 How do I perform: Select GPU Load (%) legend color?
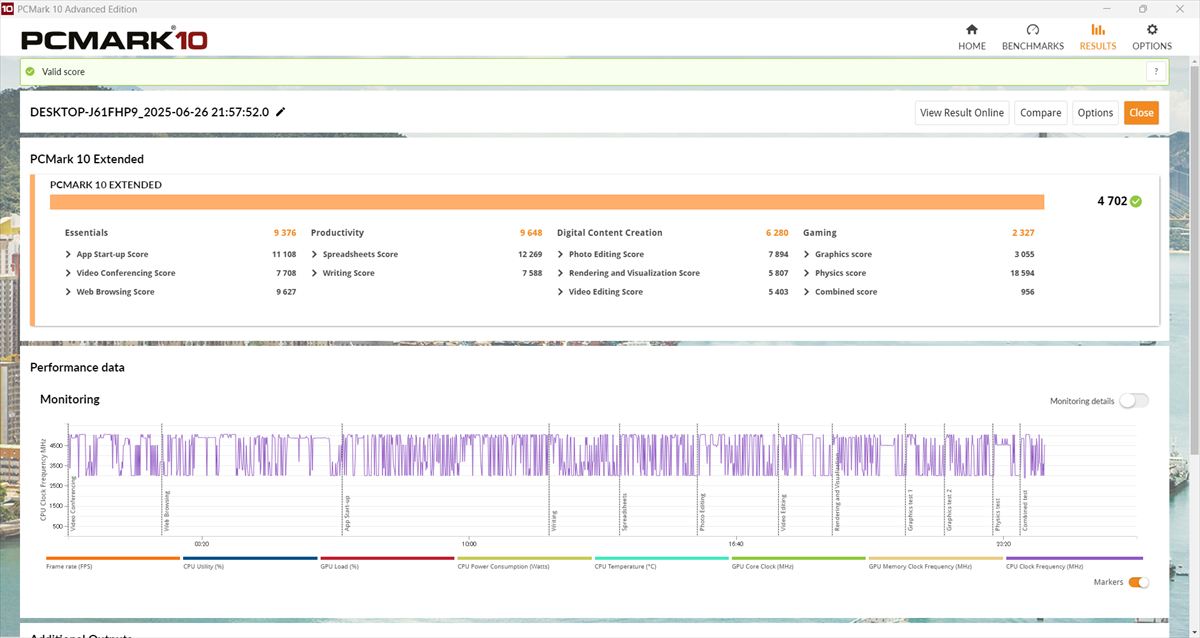coord(387,558)
